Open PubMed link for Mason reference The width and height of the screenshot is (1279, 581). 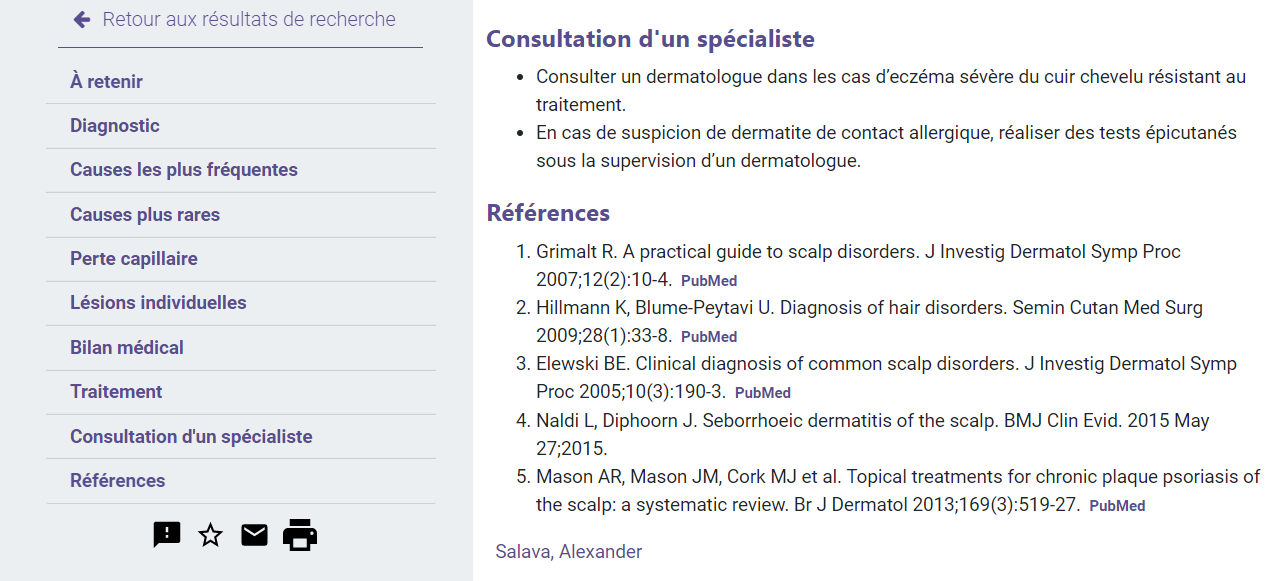tap(1117, 506)
